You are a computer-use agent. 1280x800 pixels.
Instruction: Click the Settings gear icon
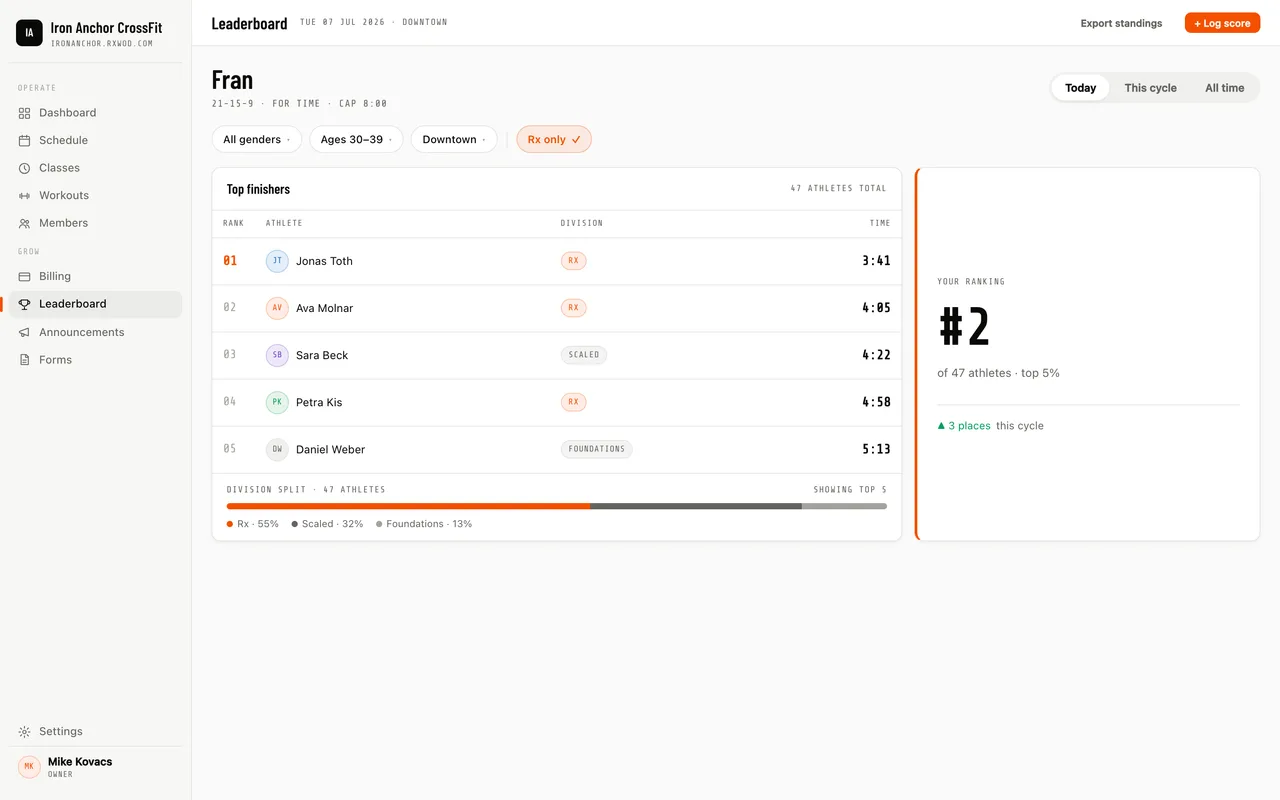pos(25,732)
